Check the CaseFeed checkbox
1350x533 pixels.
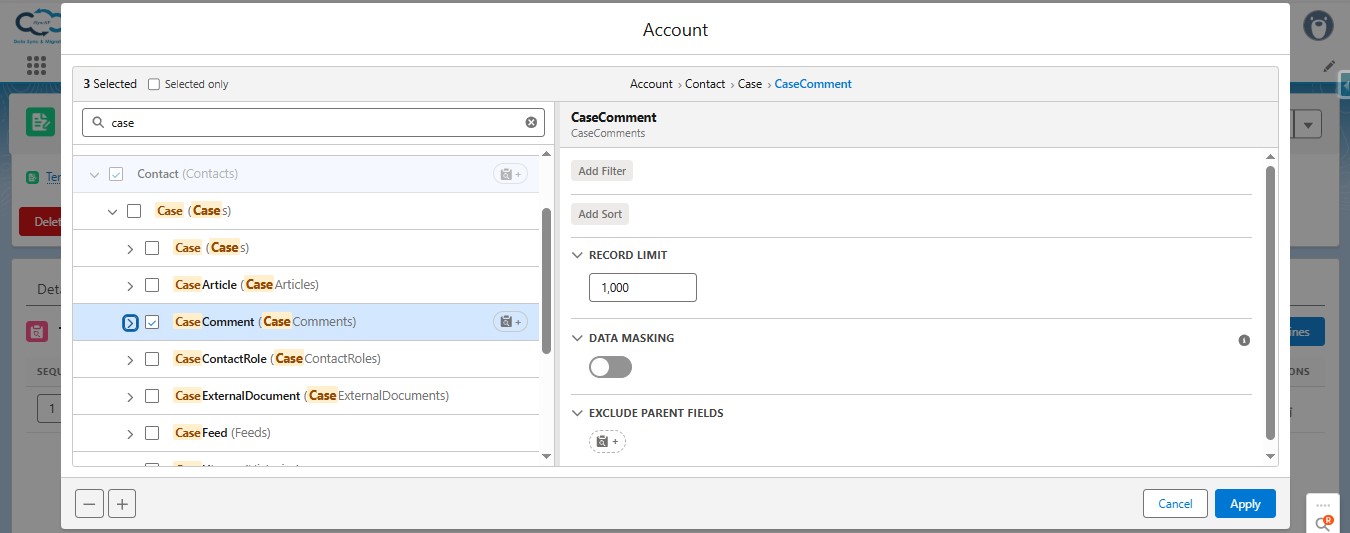click(152, 433)
